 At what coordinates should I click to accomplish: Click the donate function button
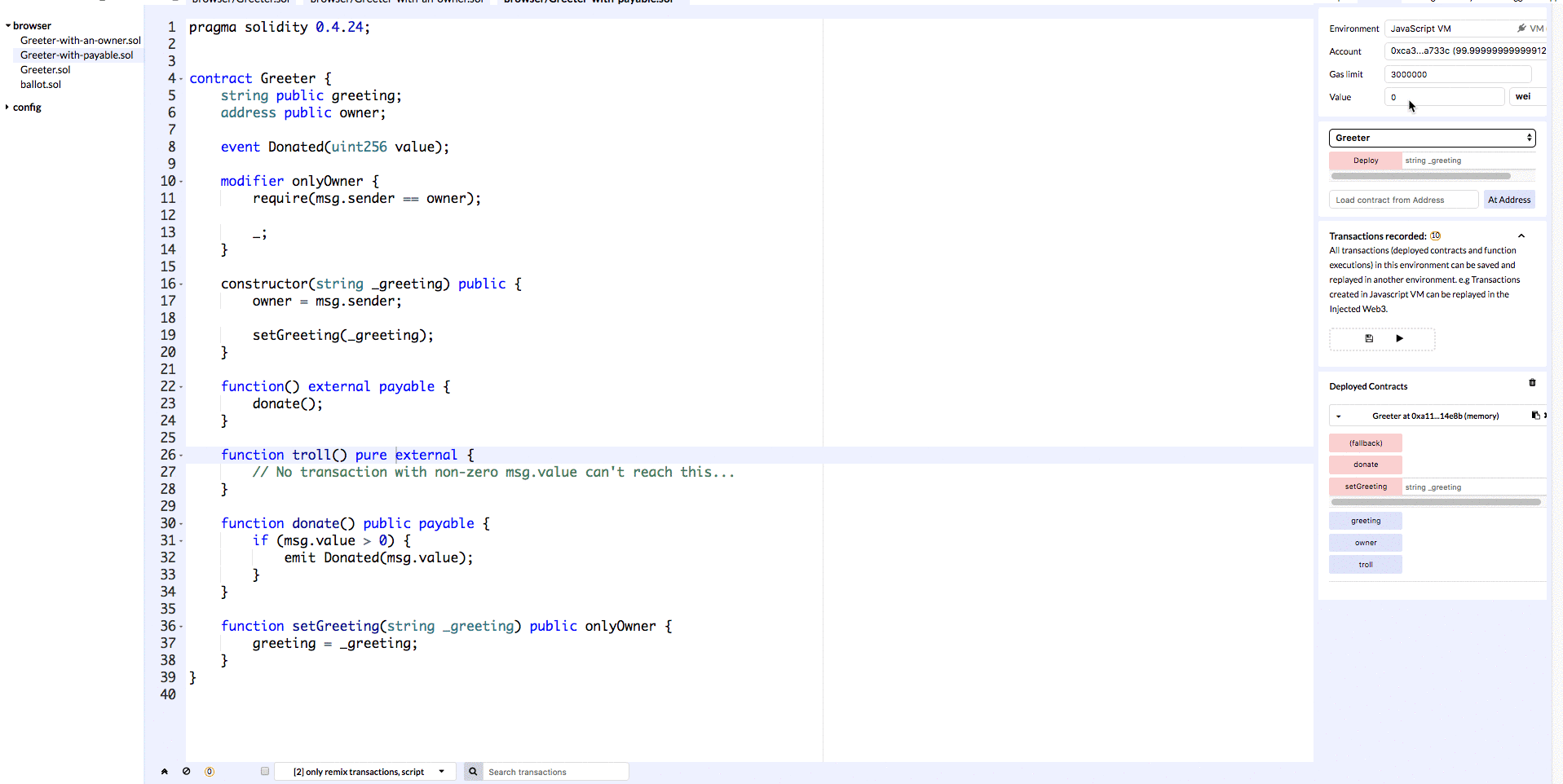pyautogui.click(x=1365, y=465)
